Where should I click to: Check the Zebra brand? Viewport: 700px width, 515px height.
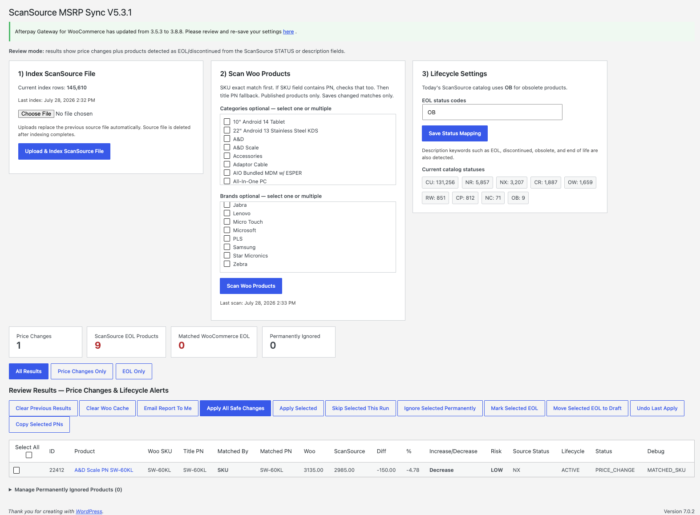point(227,264)
